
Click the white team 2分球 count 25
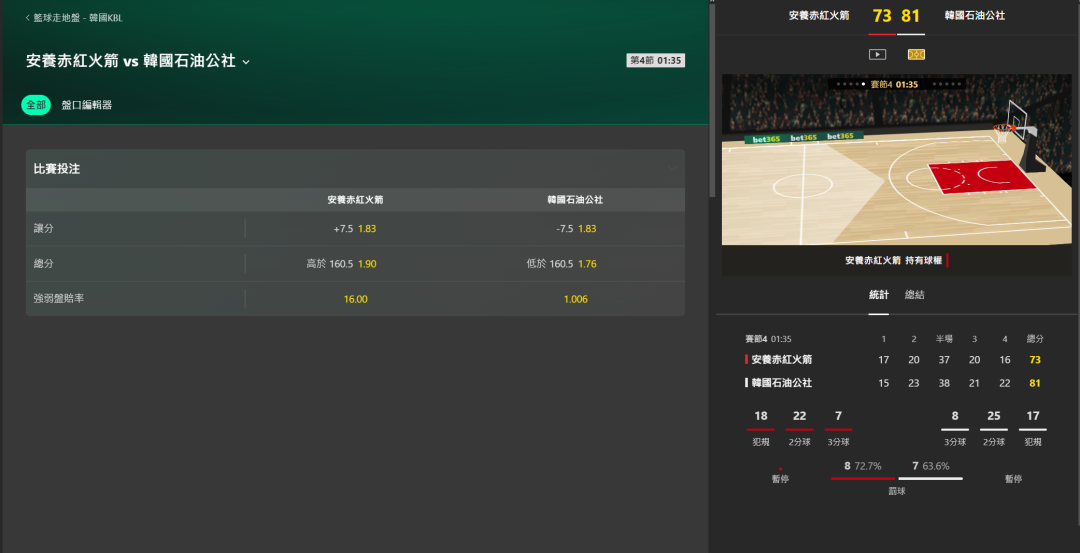(x=993, y=416)
